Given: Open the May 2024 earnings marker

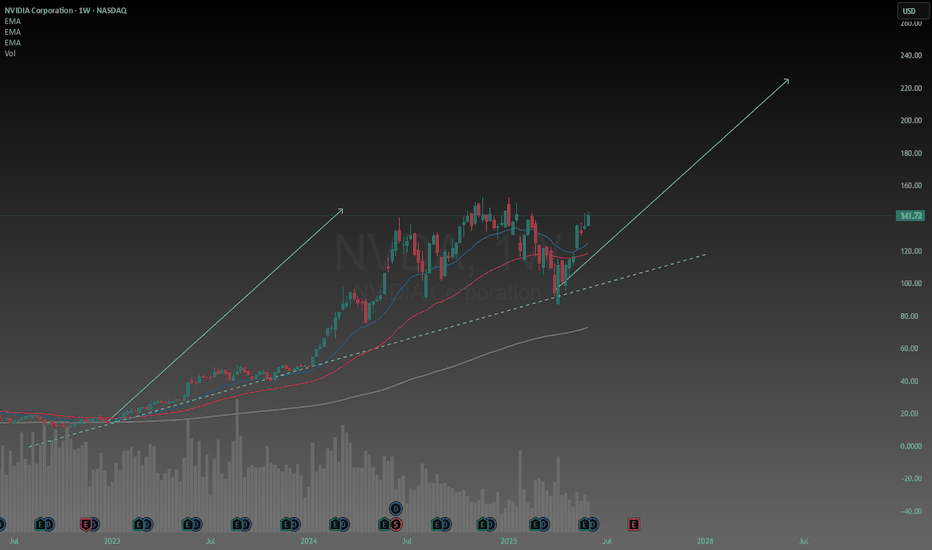Looking at the screenshot, I should point(385,524).
